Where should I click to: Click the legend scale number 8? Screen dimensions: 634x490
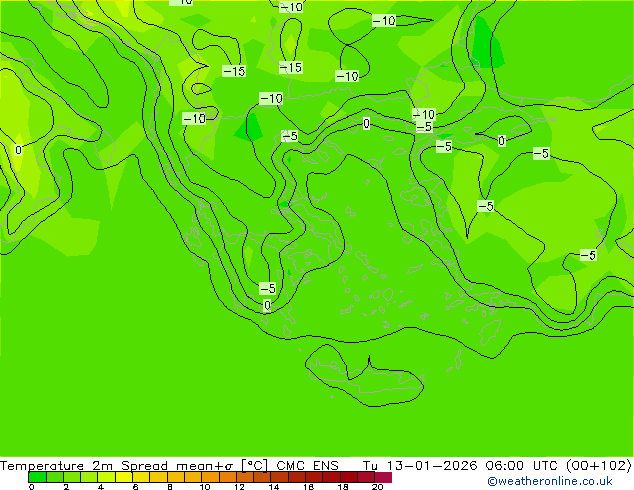point(170,487)
